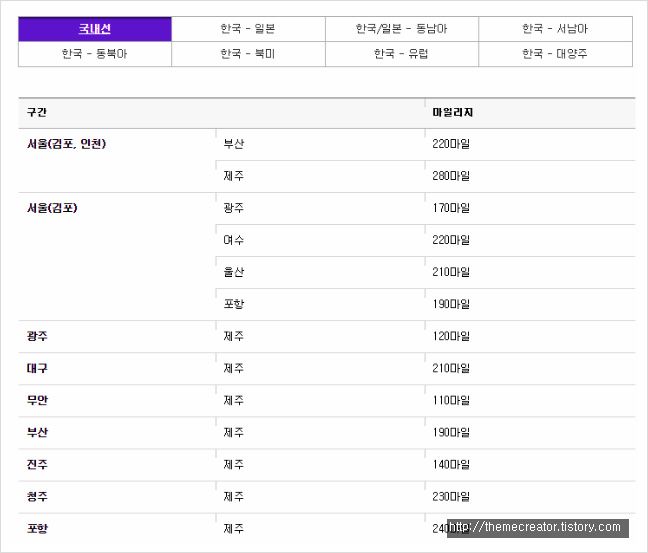
Task: Open the 한국/일본 - 동남아 tab
Action: 402,29
